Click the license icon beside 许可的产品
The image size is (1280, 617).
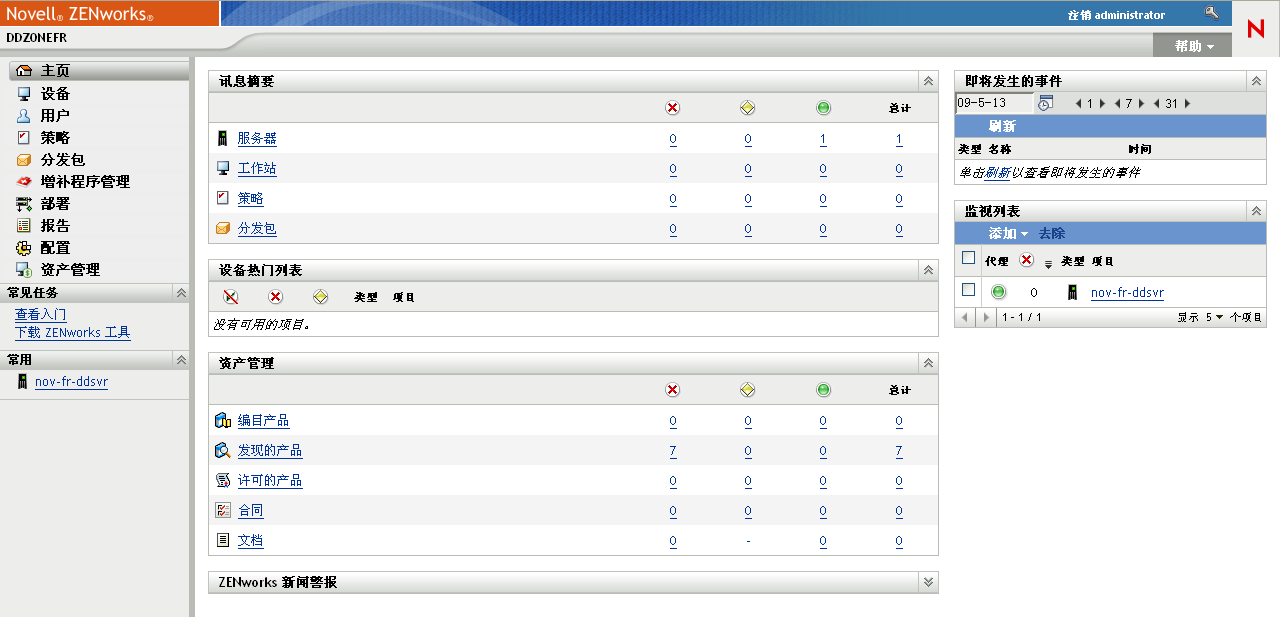pos(223,481)
